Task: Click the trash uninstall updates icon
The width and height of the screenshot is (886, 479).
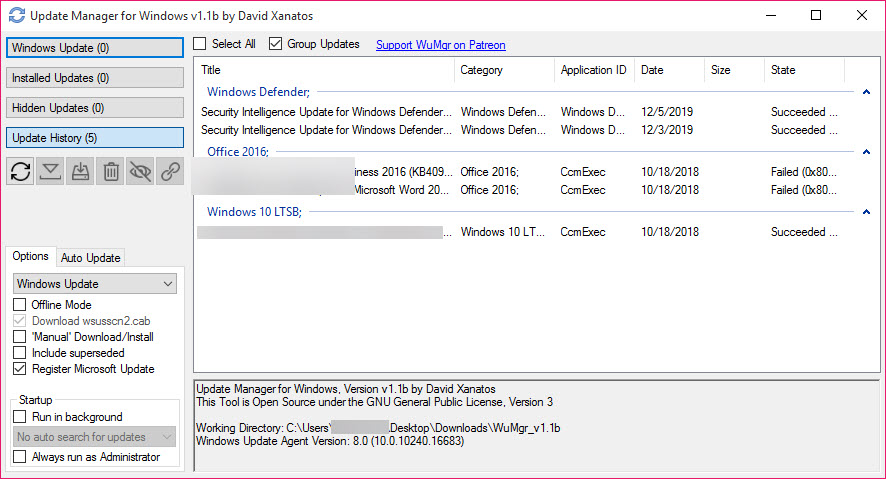Action: 111,171
